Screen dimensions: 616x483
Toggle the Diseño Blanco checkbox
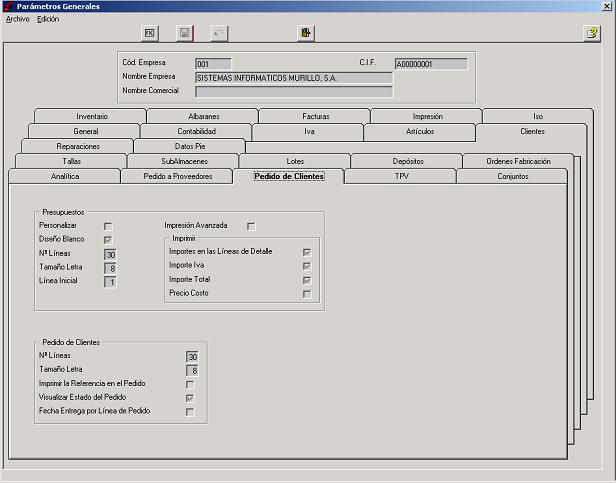108,240
